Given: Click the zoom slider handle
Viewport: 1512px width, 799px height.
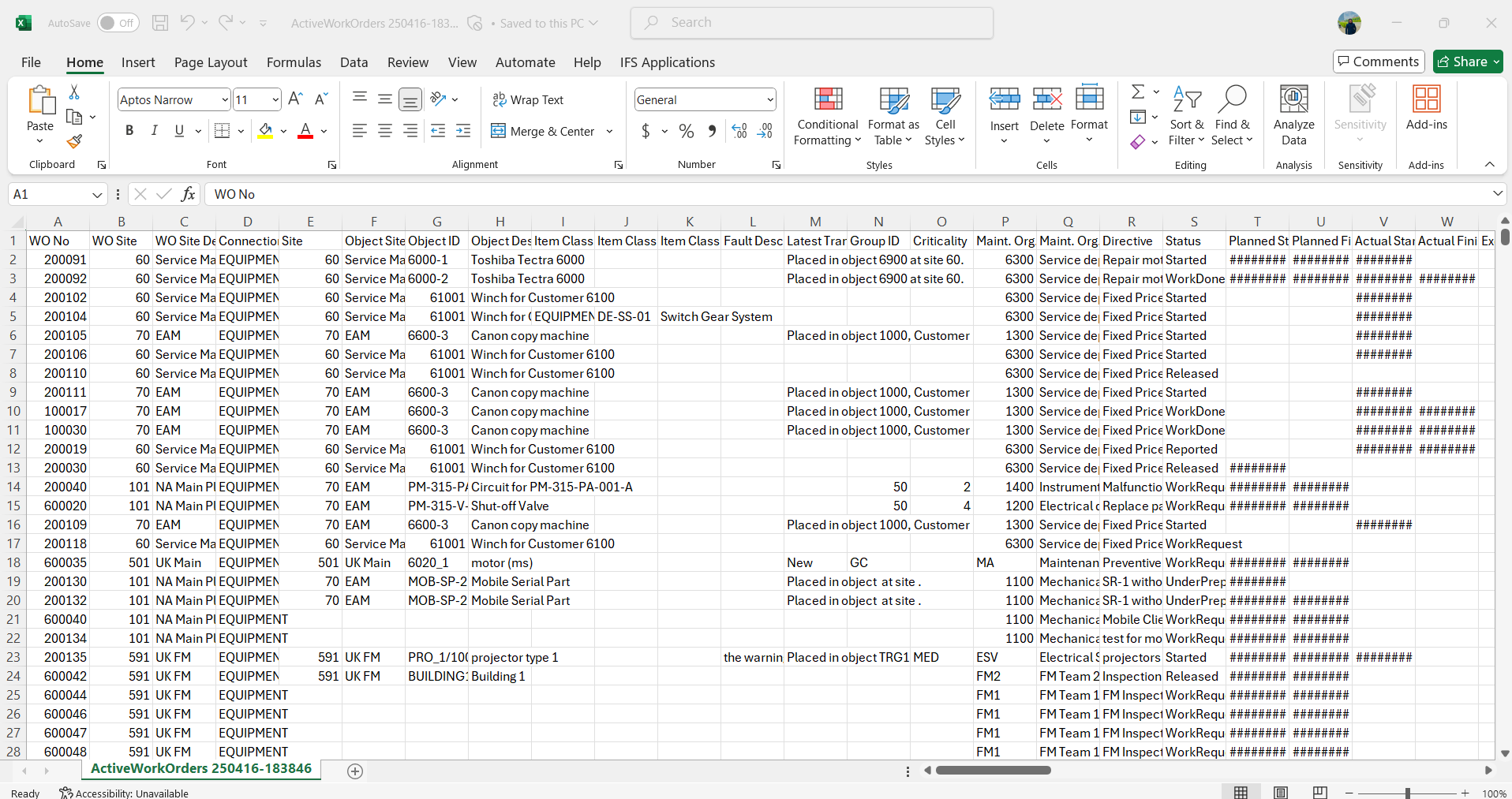Looking at the screenshot, I should (1408, 793).
